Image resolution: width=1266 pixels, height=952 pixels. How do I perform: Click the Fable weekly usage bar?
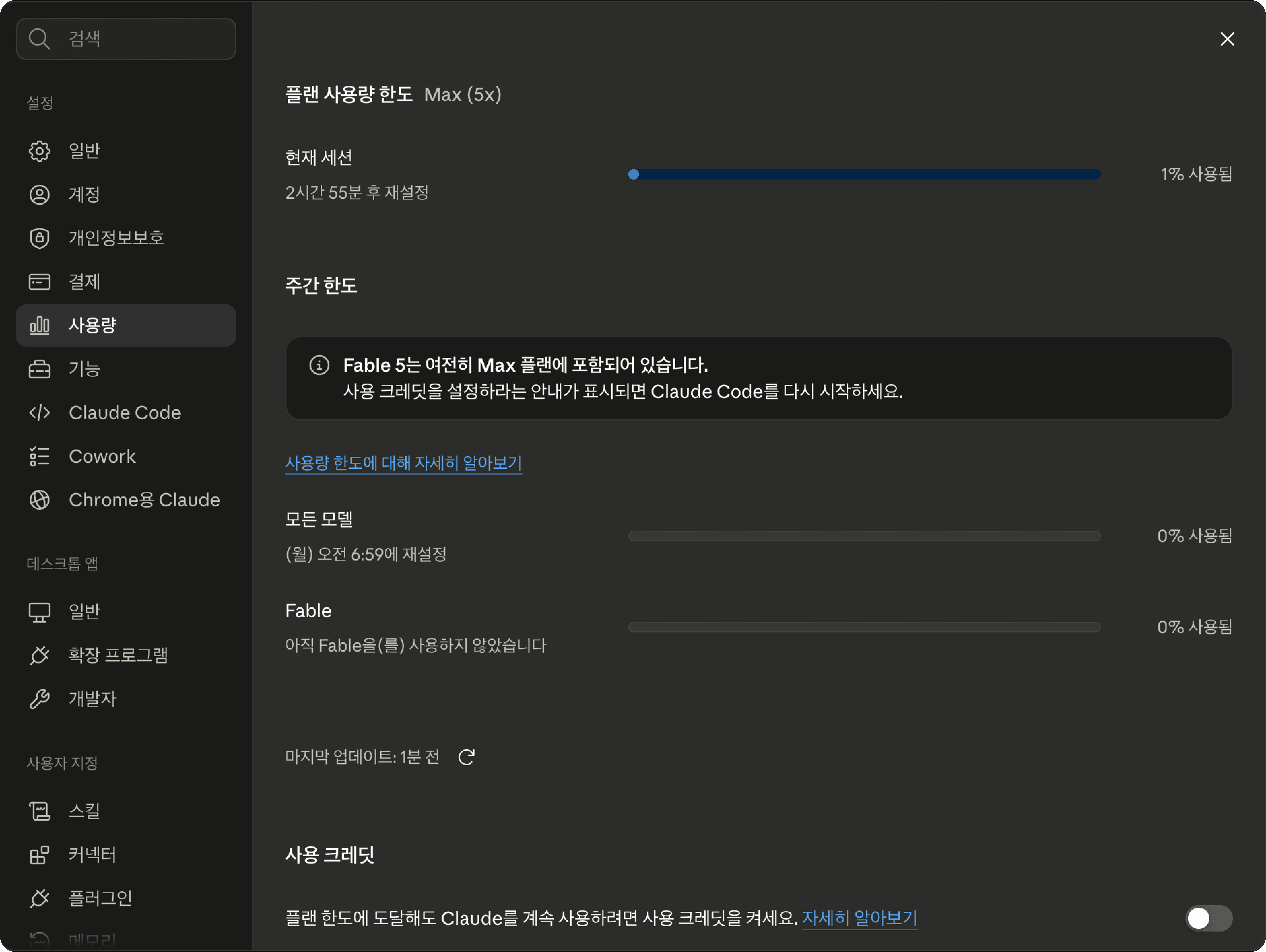pos(864,628)
